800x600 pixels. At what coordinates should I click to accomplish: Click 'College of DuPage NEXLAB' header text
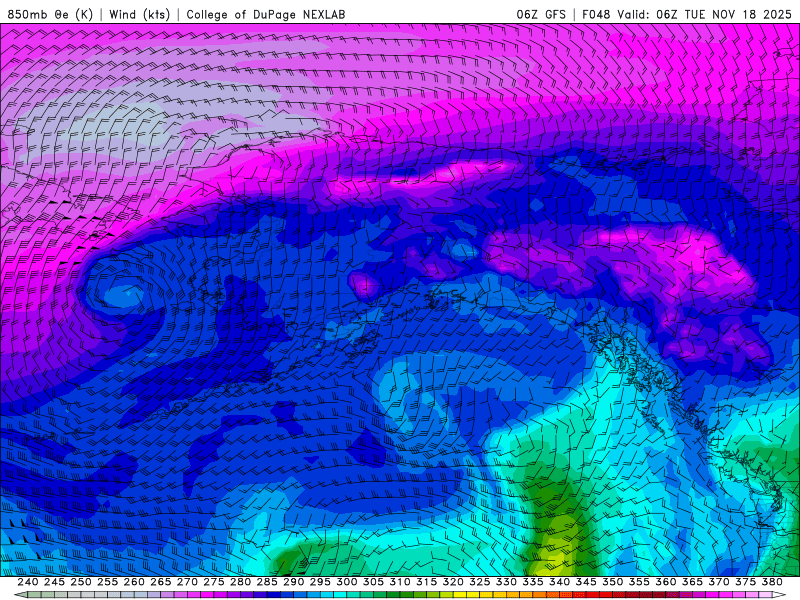pyautogui.click(x=266, y=14)
